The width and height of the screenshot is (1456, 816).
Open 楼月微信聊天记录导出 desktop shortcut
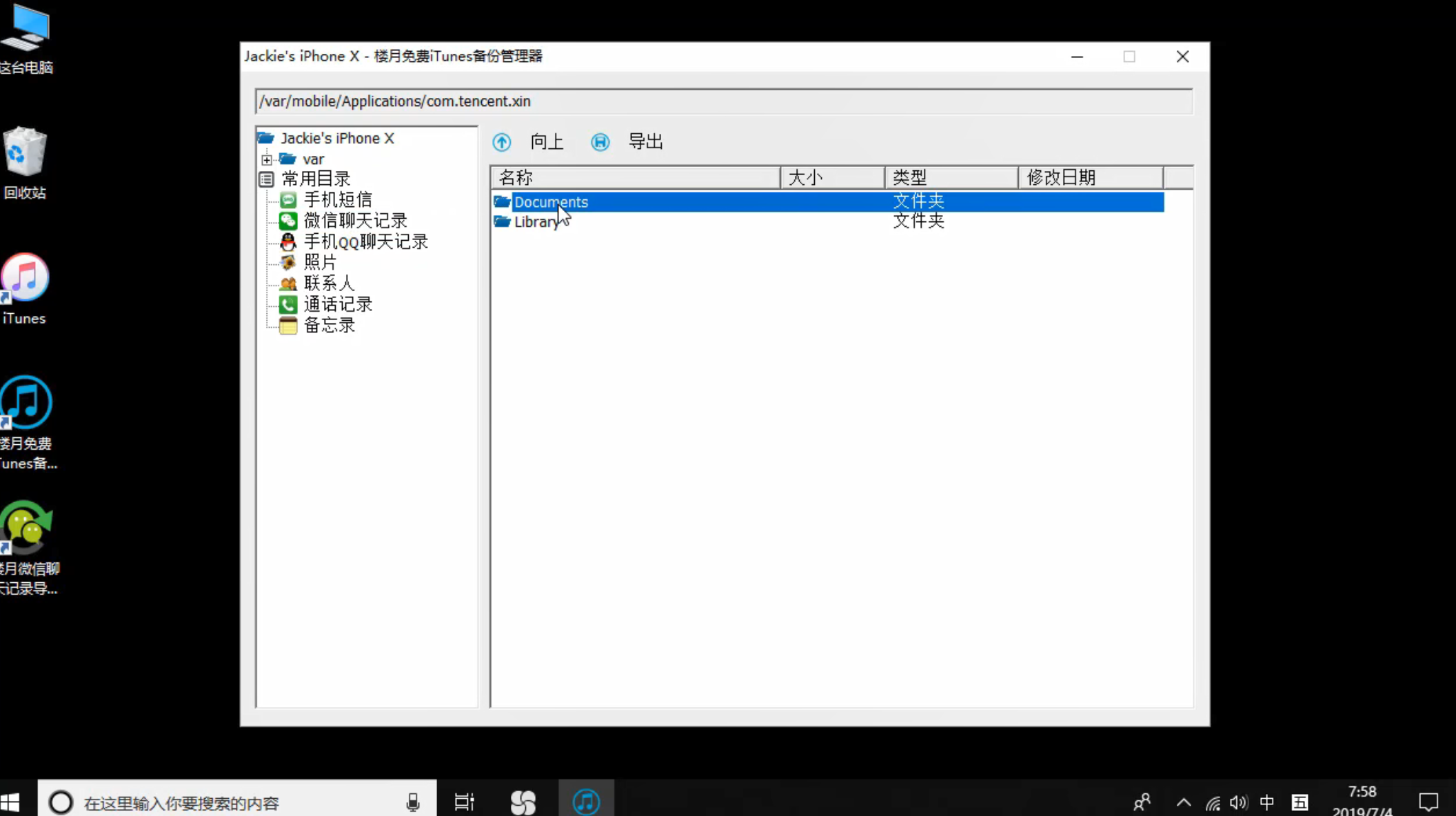coord(29,549)
